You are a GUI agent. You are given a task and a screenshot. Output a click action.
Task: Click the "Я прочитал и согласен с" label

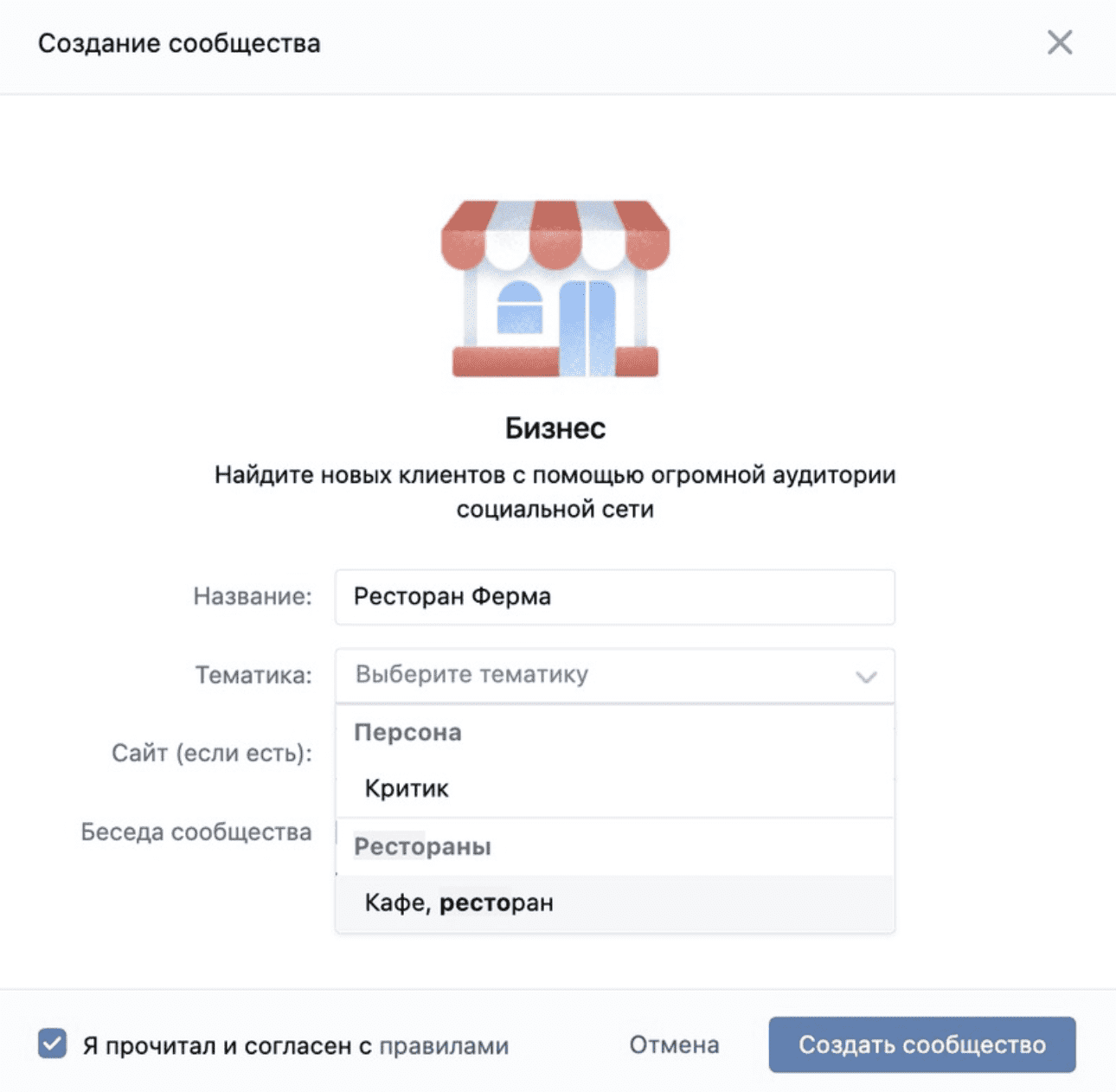227,1046
